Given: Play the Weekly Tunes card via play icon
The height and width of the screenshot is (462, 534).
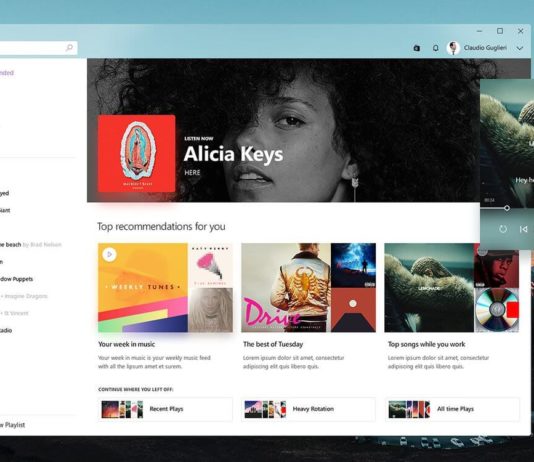Looking at the screenshot, I should [x=109, y=254].
